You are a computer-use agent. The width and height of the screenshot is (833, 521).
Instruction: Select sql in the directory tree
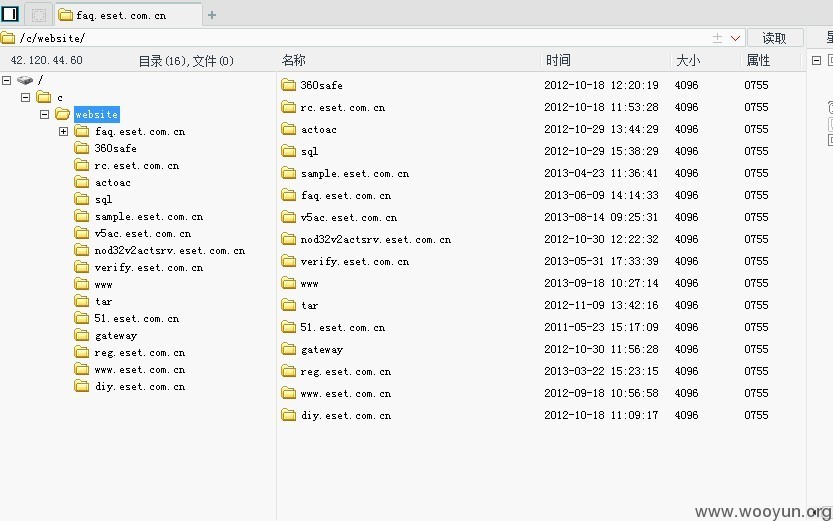(x=104, y=200)
